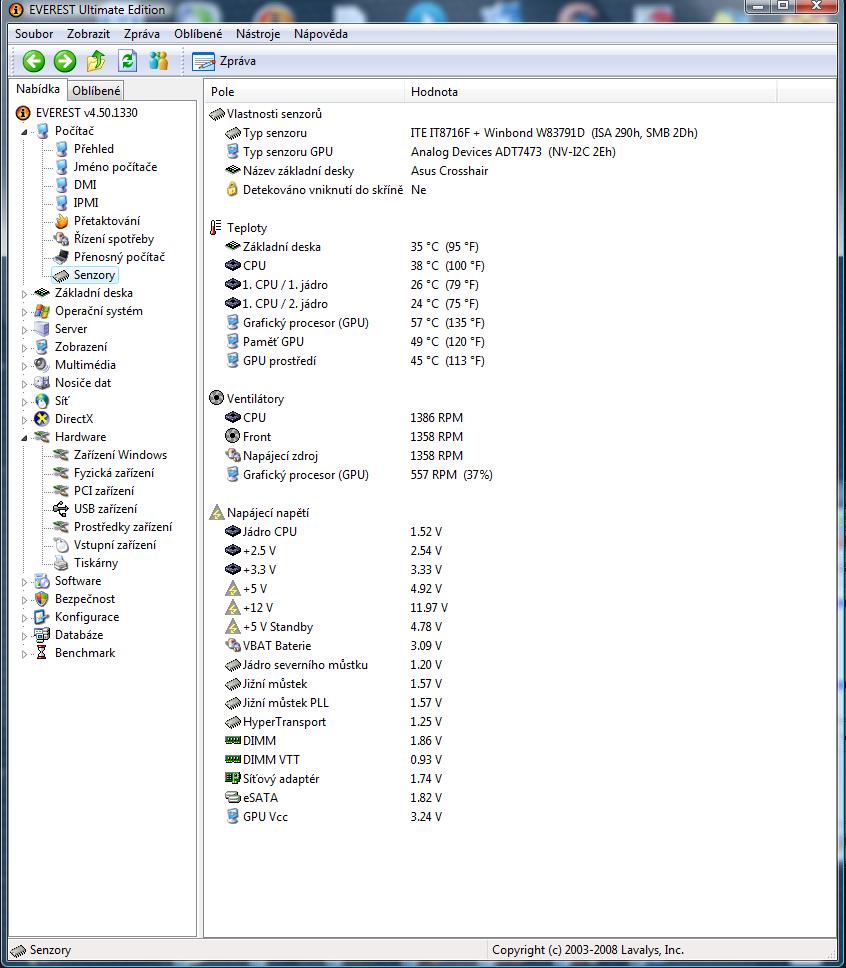Viewport: 846px width, 968px height.
Task: Click the Napájecí napětí warning icon
Action: tap(216, 512)
